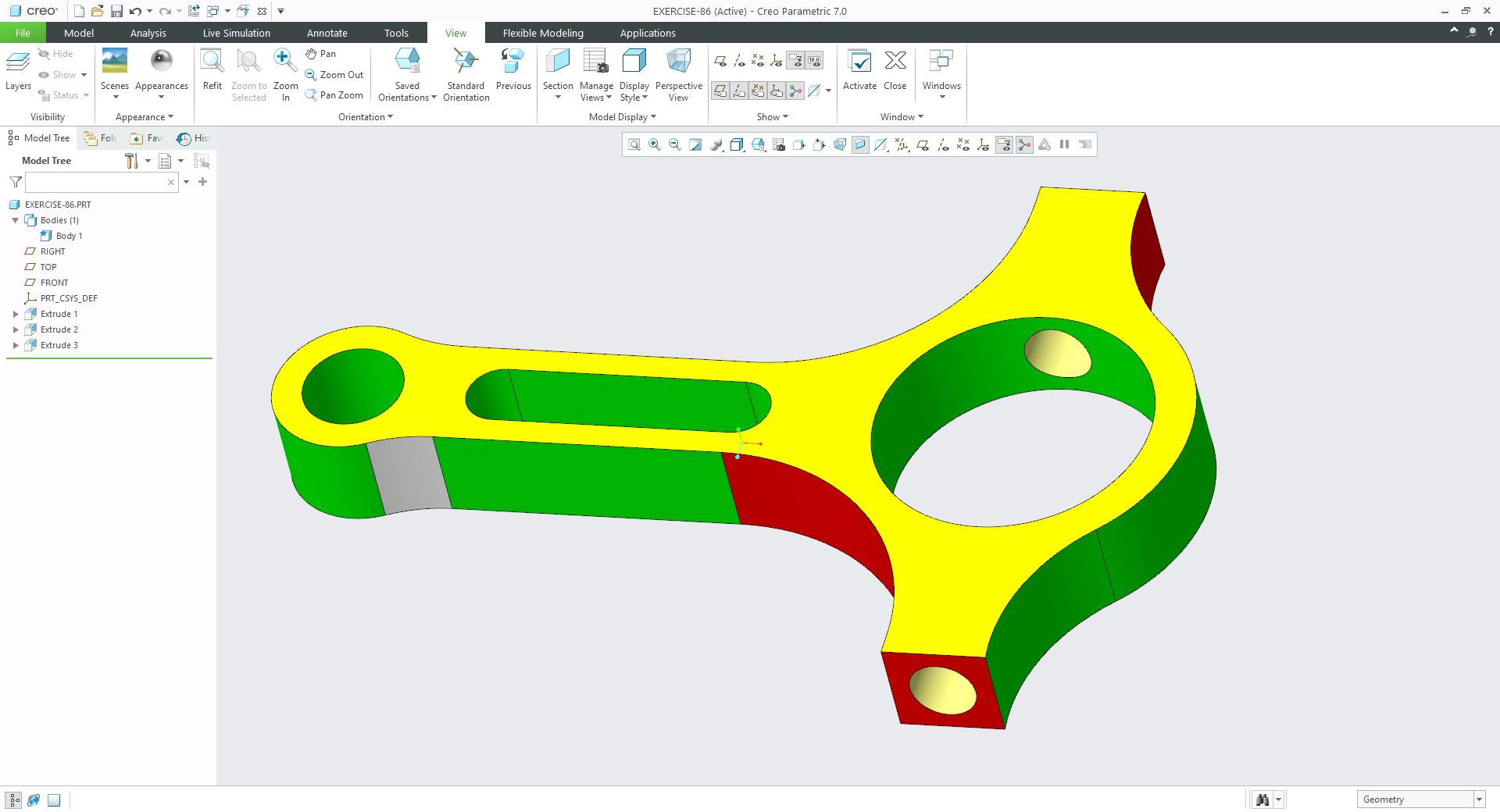Open the Live Simulation tab
The height and width of the screenshot is (812, 1500).
click(236, 33)
